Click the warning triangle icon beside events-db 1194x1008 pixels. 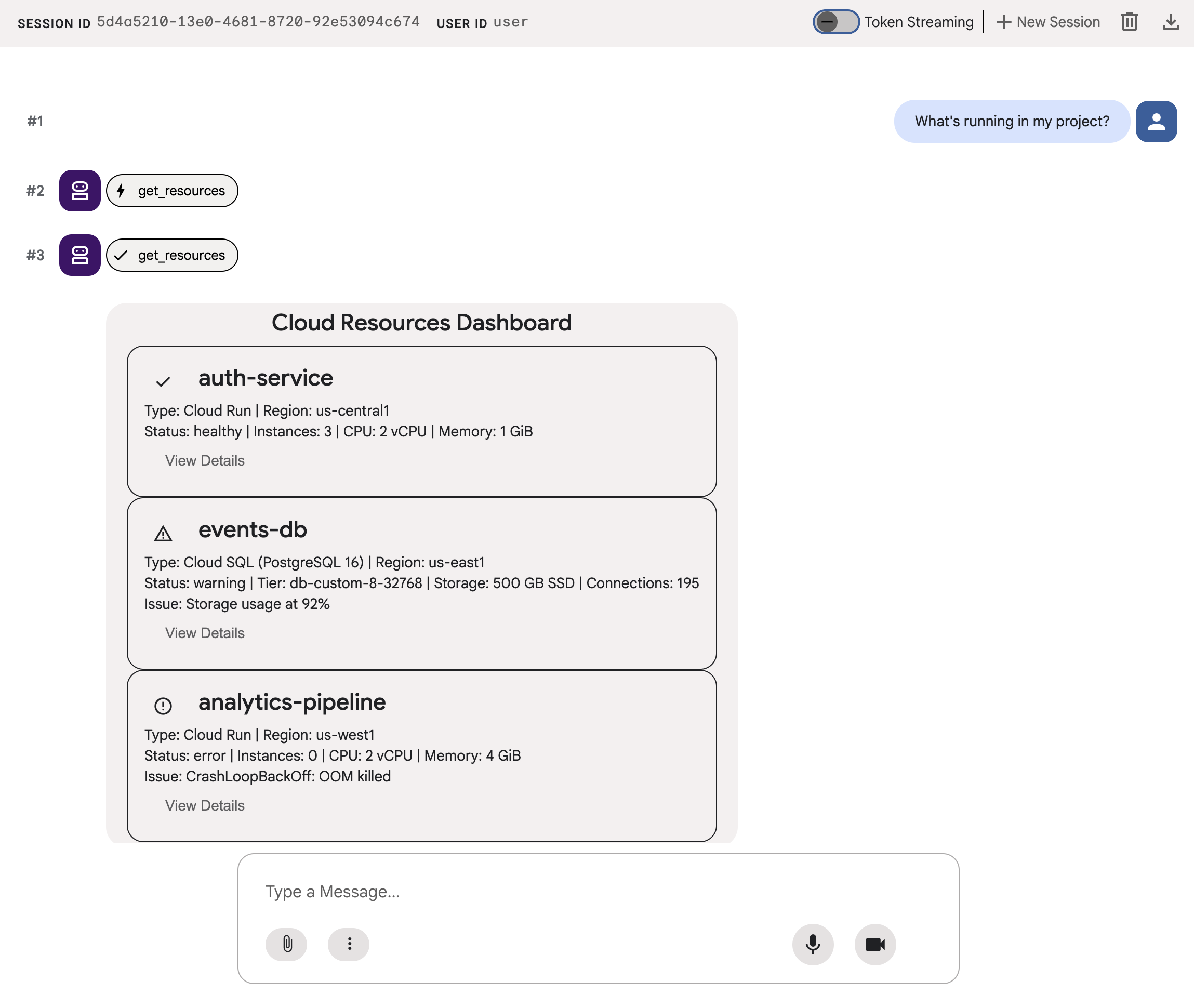163,534
